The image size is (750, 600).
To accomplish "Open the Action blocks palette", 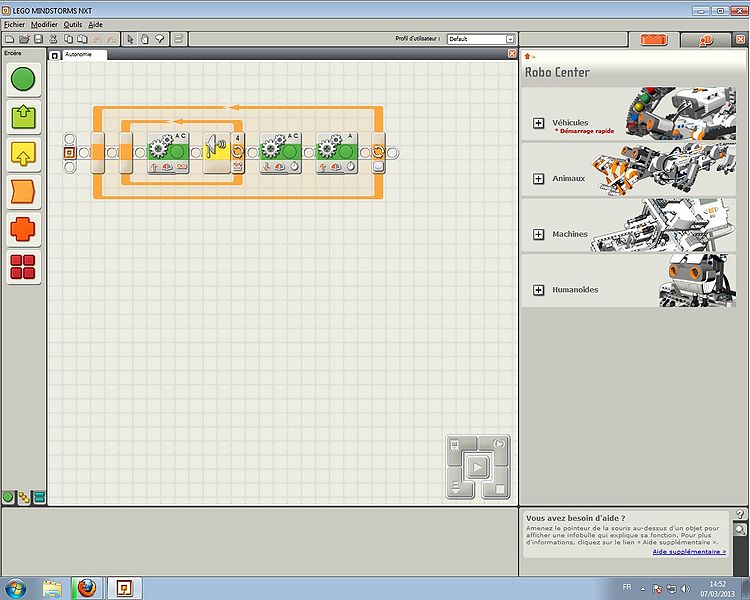I will pos(23,116).
